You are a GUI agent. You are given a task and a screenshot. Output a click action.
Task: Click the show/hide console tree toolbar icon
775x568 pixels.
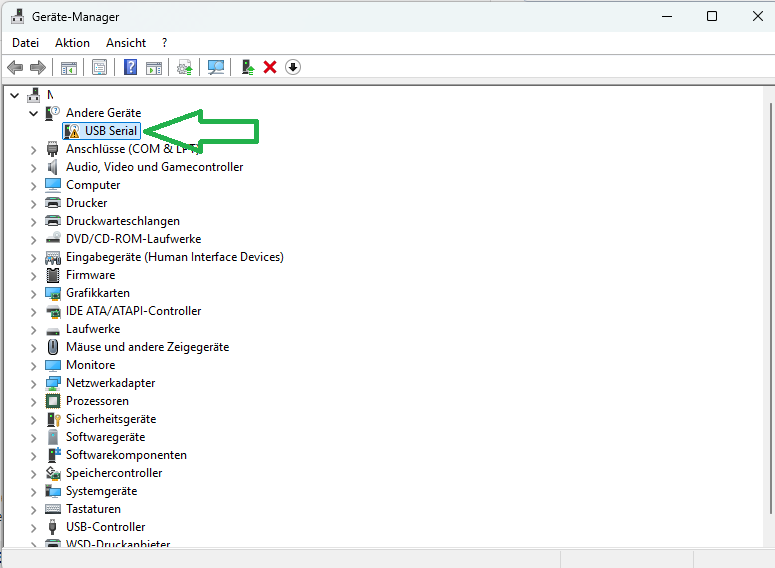coord(69,67)
